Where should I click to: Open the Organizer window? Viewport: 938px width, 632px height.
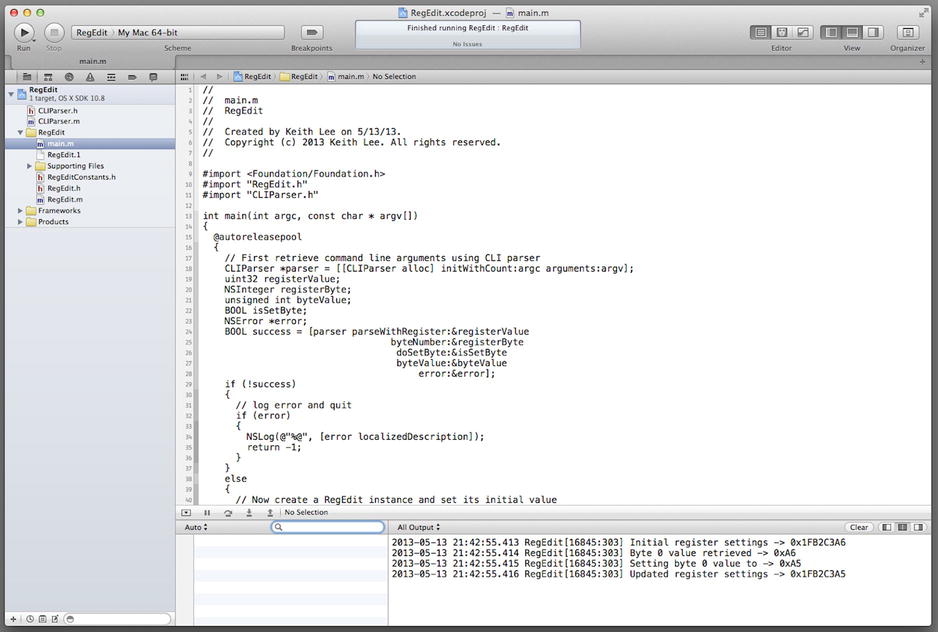click(907, 32)
